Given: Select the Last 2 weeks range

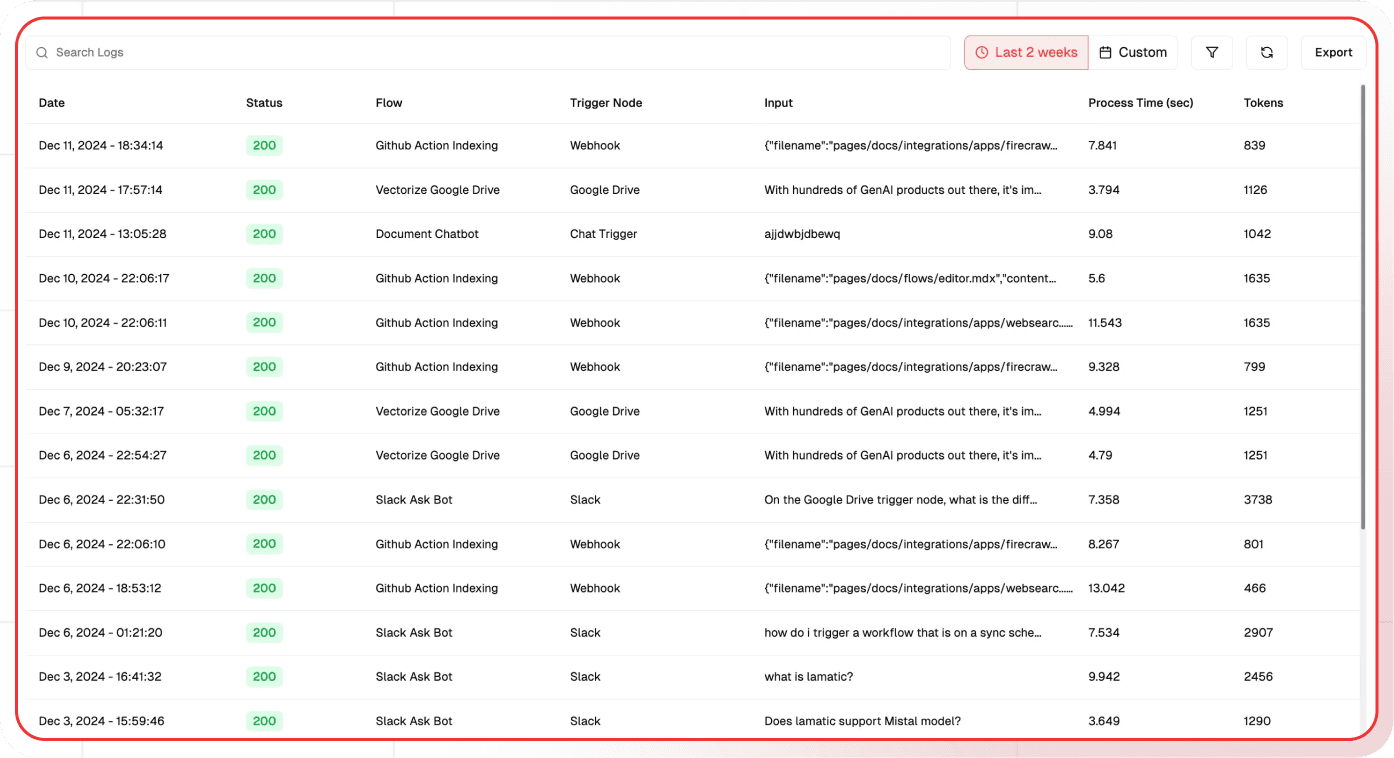Looking at the screenshot, I should coord(1026,53).
